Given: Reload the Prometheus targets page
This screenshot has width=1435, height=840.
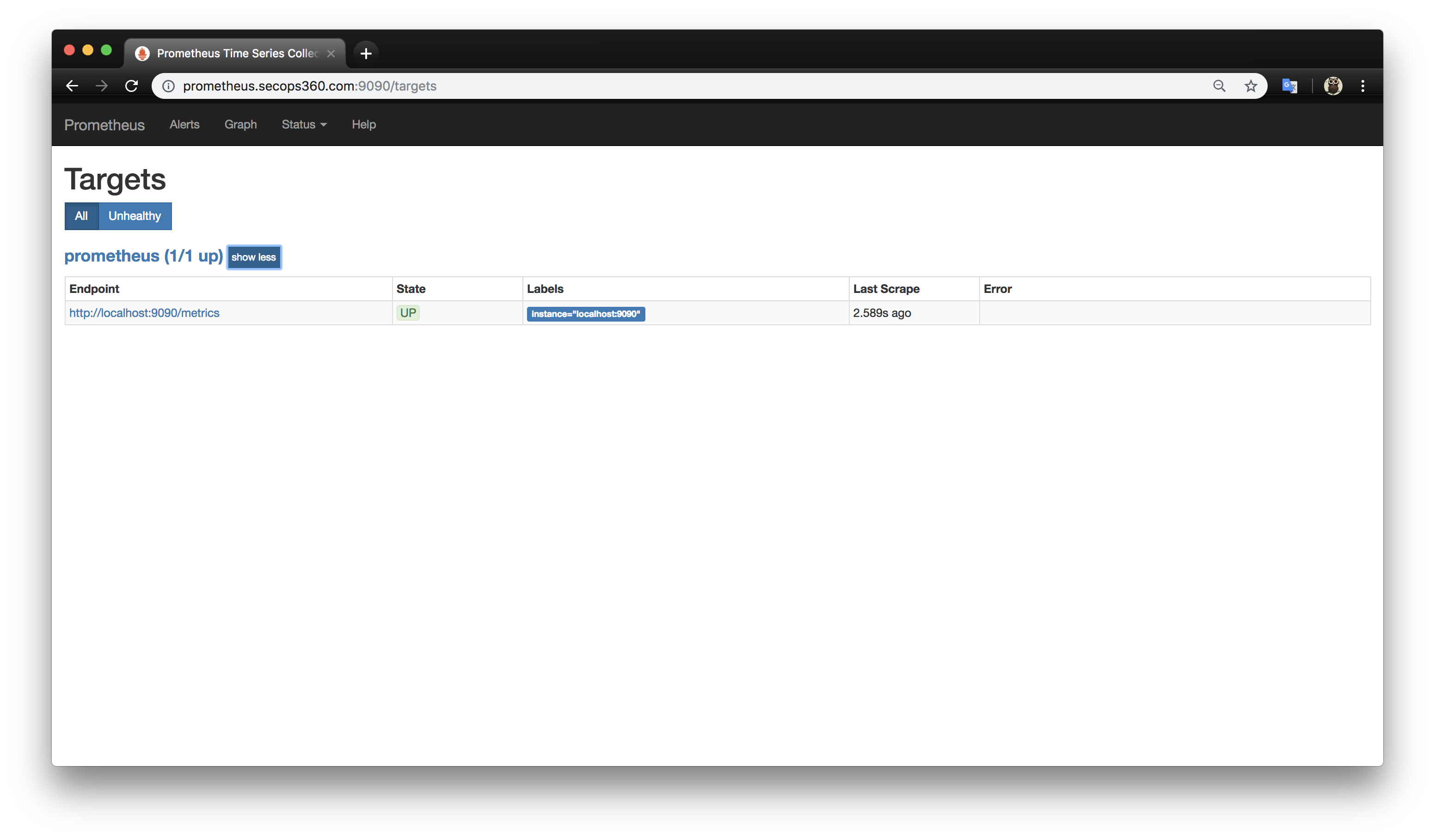Looking at the screenshot, I should [x=132, y=86].
